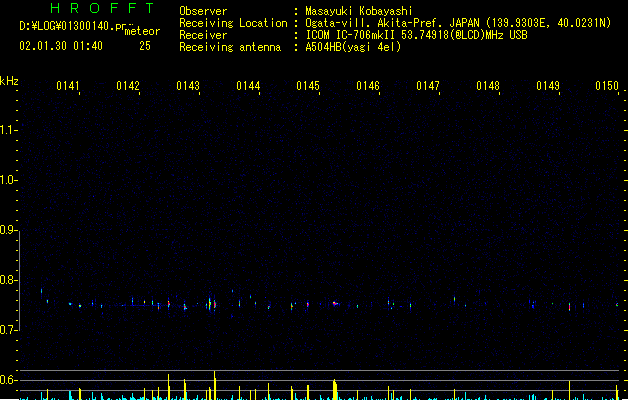Viewport: 629px width, 400px height.
Task: Click the 'Receiving antenna' label
Action: (230, 47)
